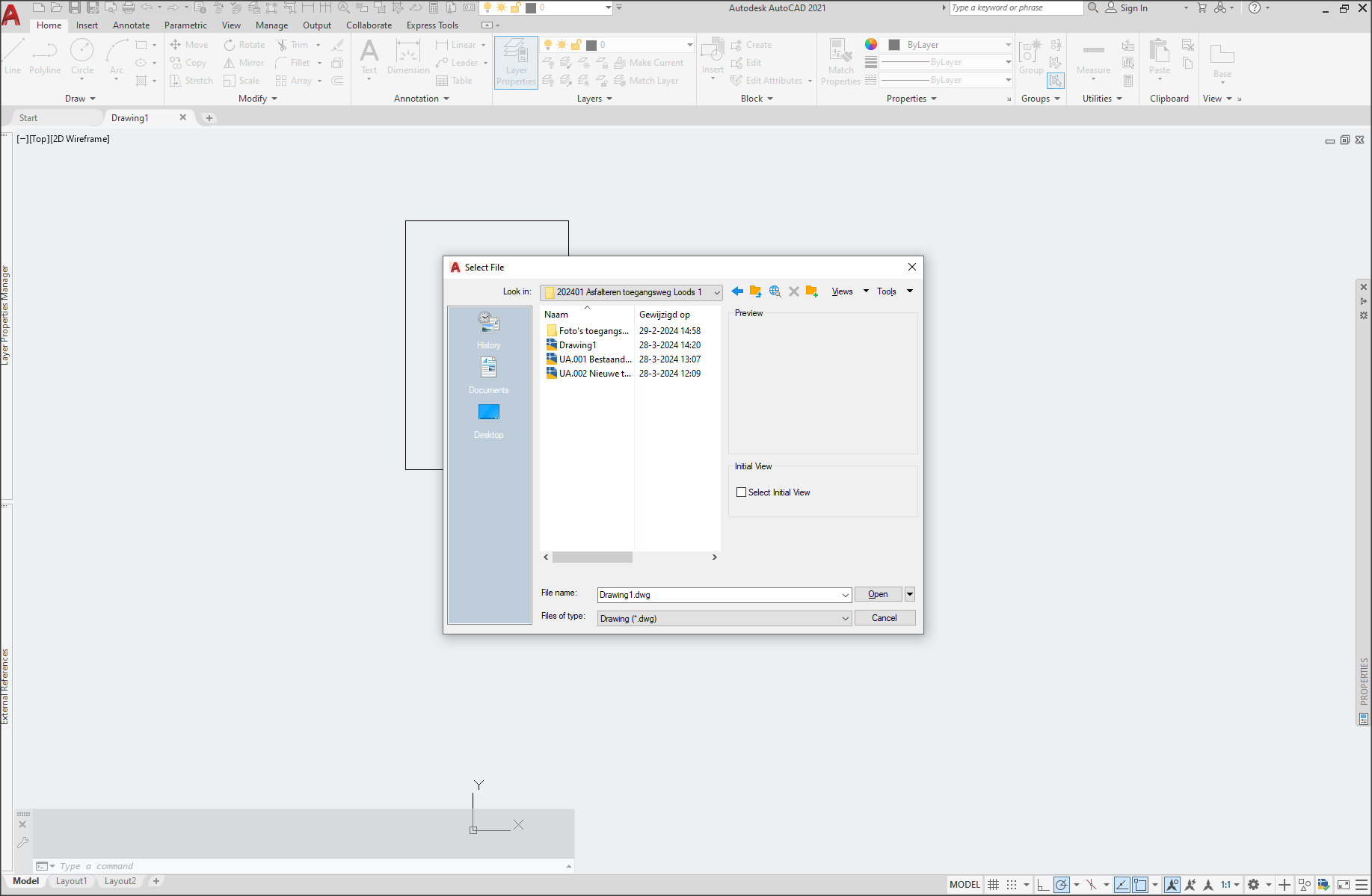1372x896 pixels.
Task: Click the Delete X icon in the dialog toolbar
Action: tap(794, 291)
